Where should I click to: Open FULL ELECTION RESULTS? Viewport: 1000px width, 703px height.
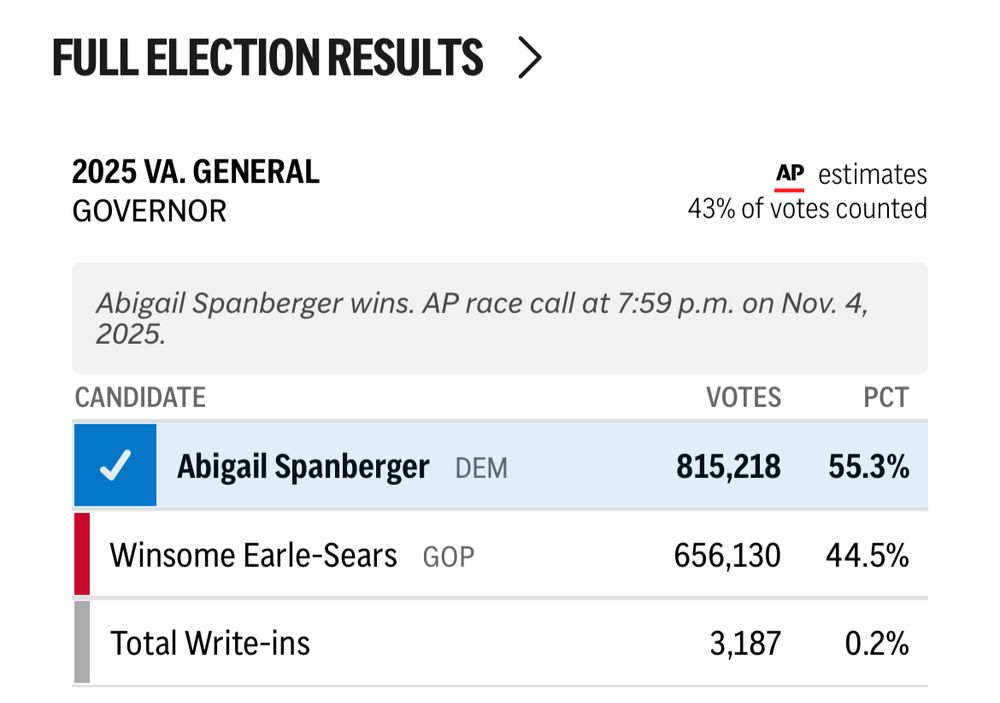(x=268, y=57)
